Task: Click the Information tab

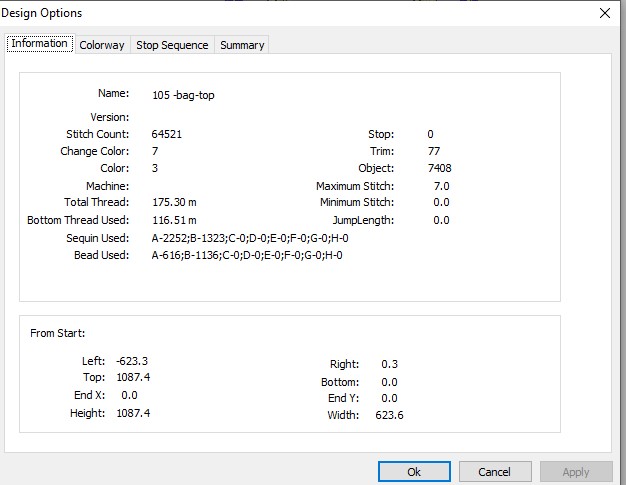Action: 40,43
